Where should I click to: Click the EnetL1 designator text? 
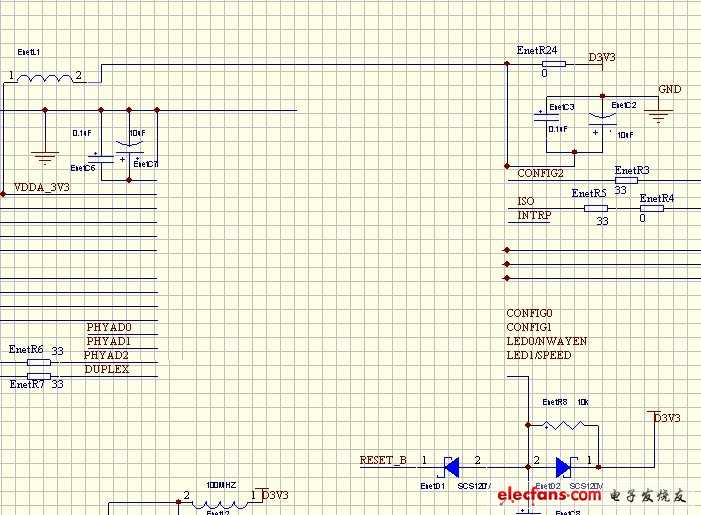click(x=29, y=52)
